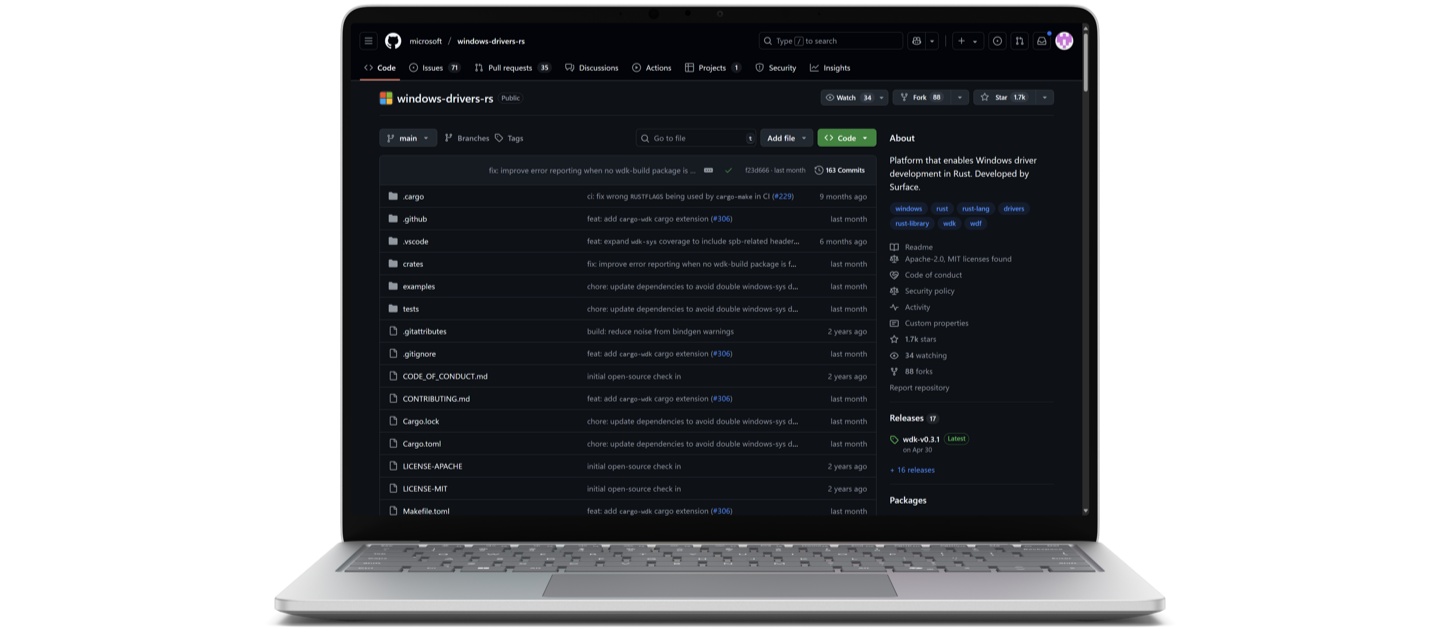Click the Microsoft logo beside repository name
This screenshot has width=1440, height=632.
coord(386,98)
